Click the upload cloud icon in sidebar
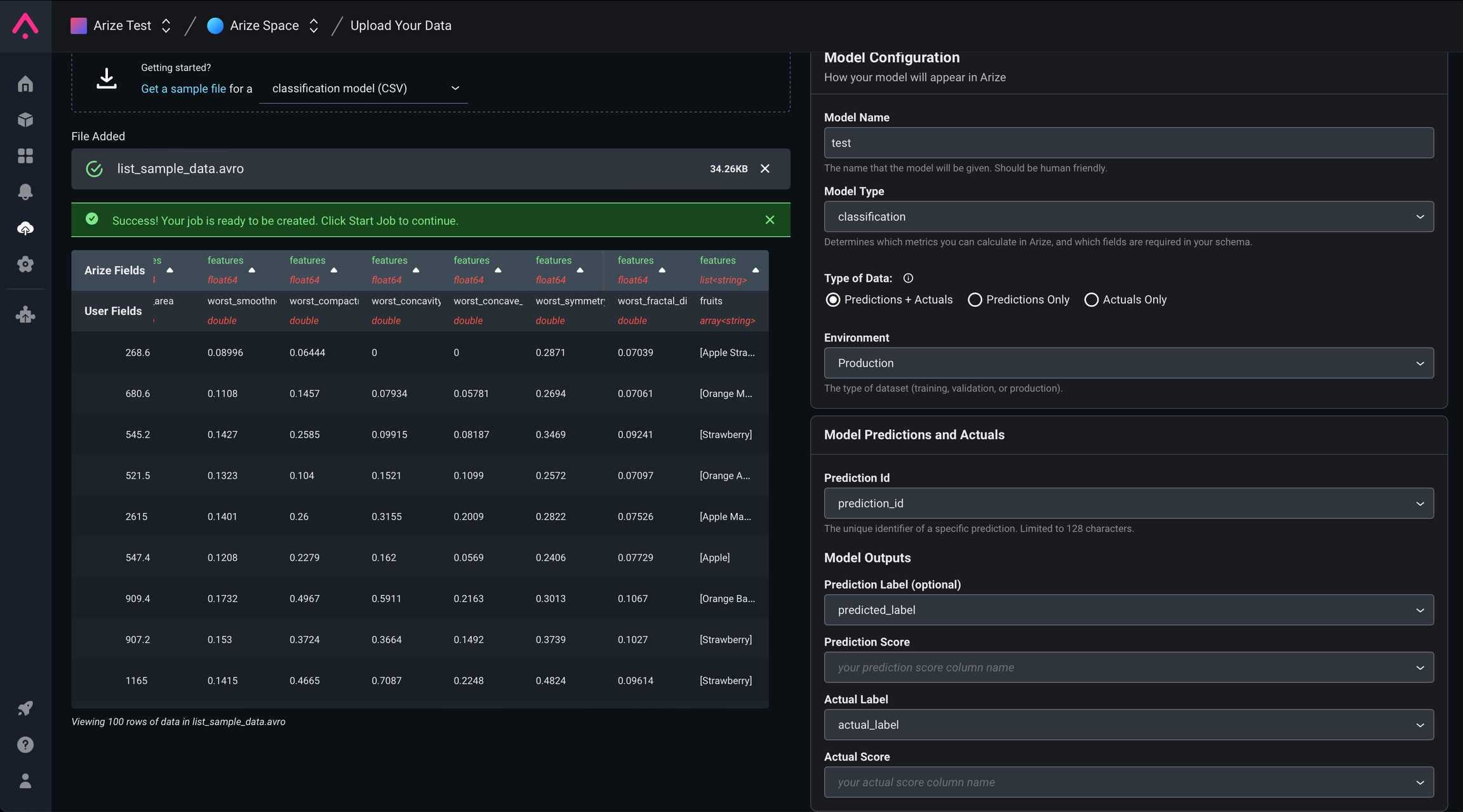1463x812 pixels. point(25,228)
